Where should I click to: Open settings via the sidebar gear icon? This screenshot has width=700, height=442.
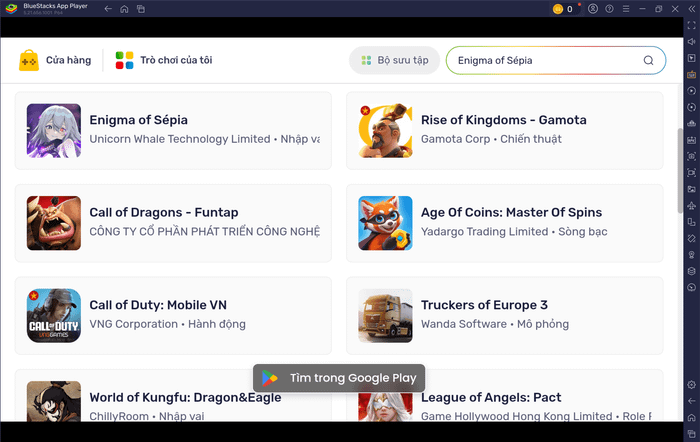pyautogui.click(x=692, y=384)
